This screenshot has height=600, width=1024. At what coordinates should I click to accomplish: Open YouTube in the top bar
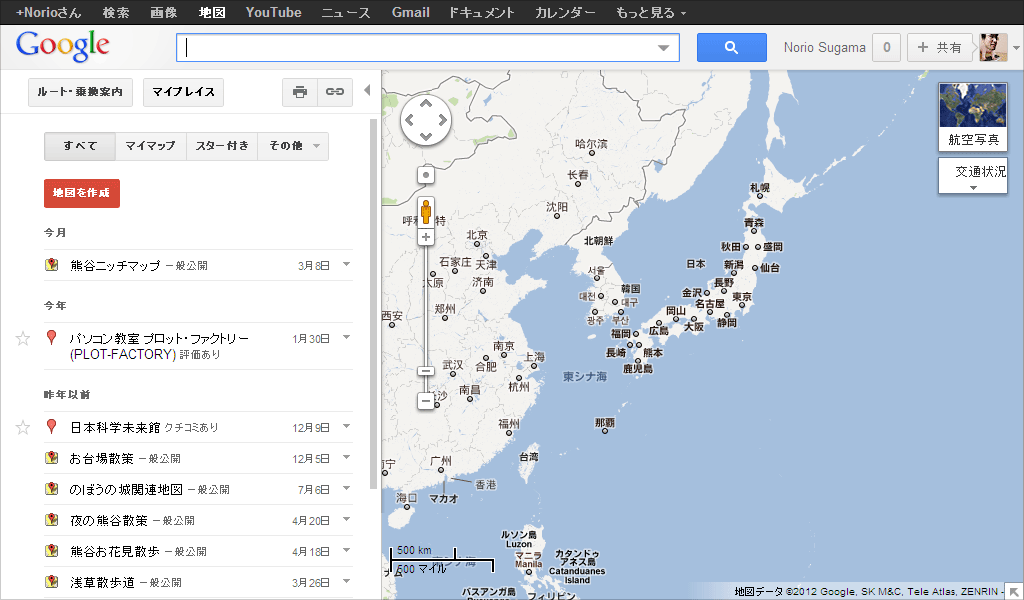click(x=274, y=12)
